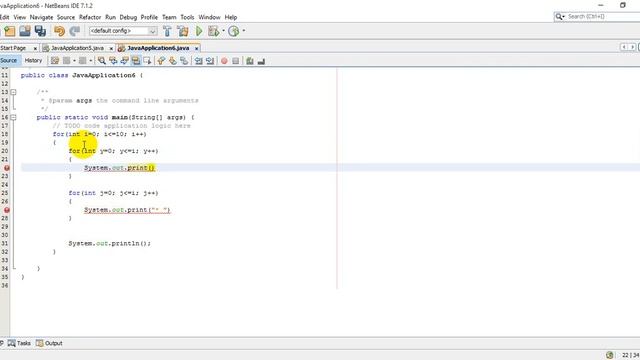Click Find Next Occurrence icon
The width and height of the screenshot is (640, 360).
click(x=124, y=61)
